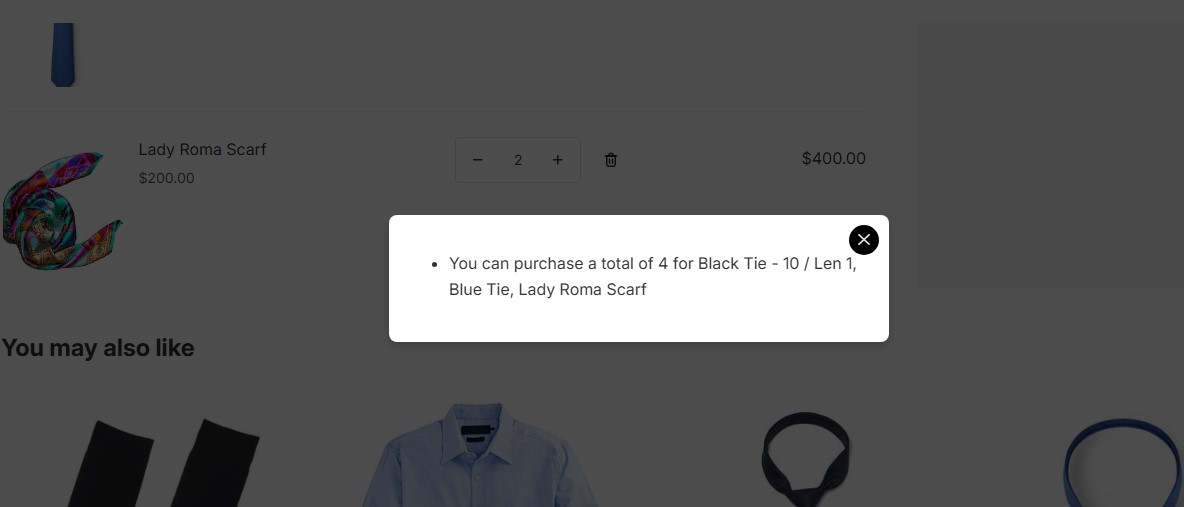
Task: Click the scarf quantity input field
Action: 518,160
